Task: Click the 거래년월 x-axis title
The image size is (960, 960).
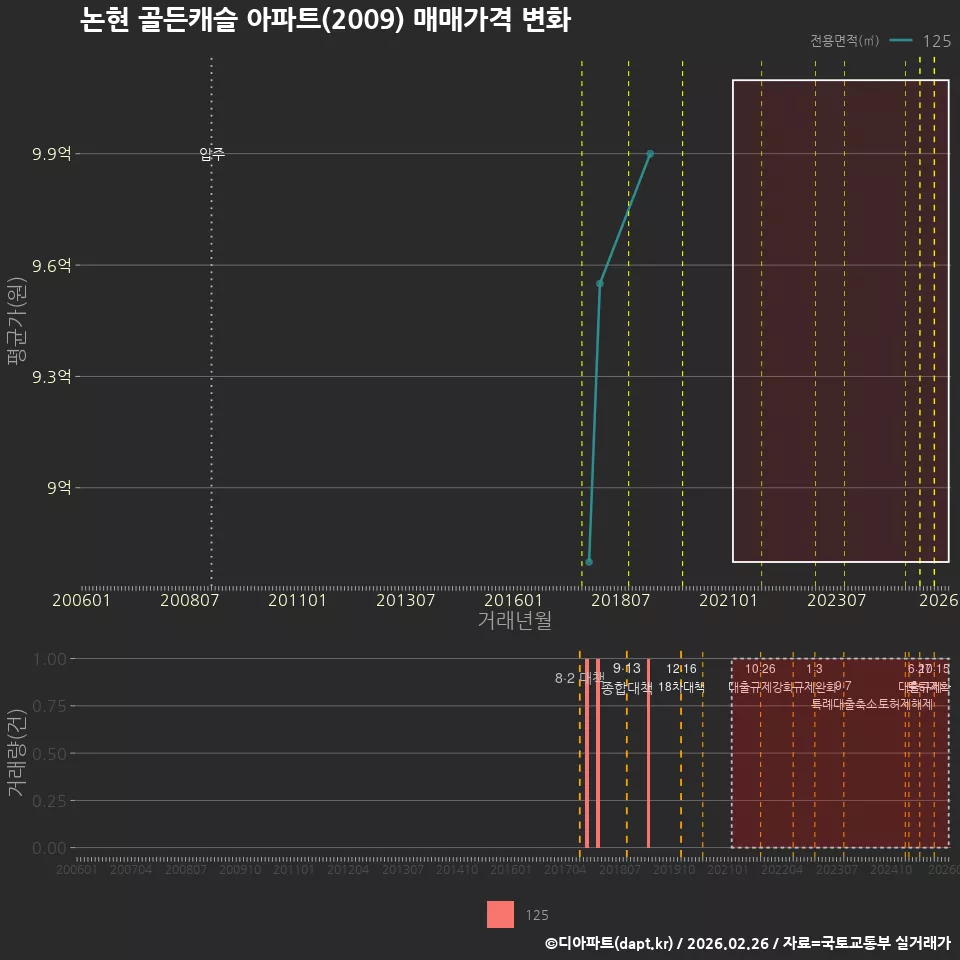Action: (x=514, y=620)
